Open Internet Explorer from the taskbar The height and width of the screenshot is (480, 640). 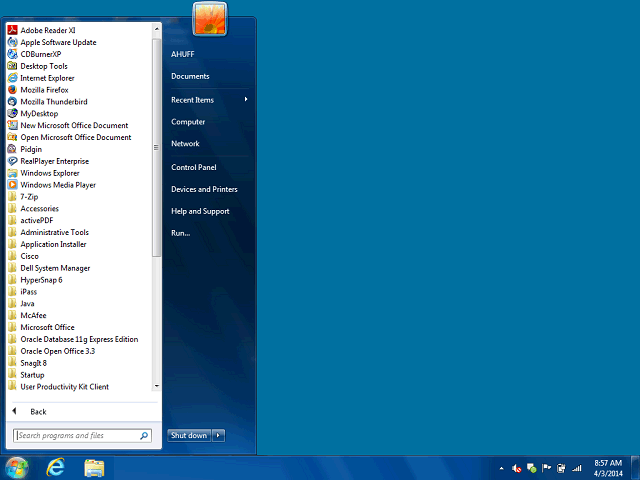56,468
